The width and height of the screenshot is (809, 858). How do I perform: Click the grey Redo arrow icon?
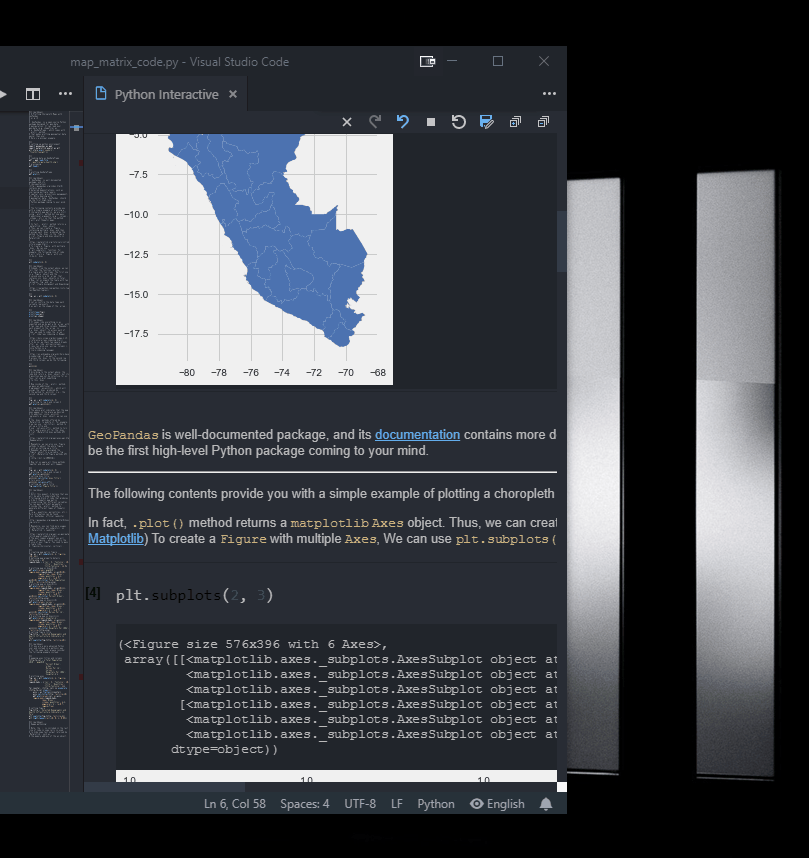tap(375, 121)
